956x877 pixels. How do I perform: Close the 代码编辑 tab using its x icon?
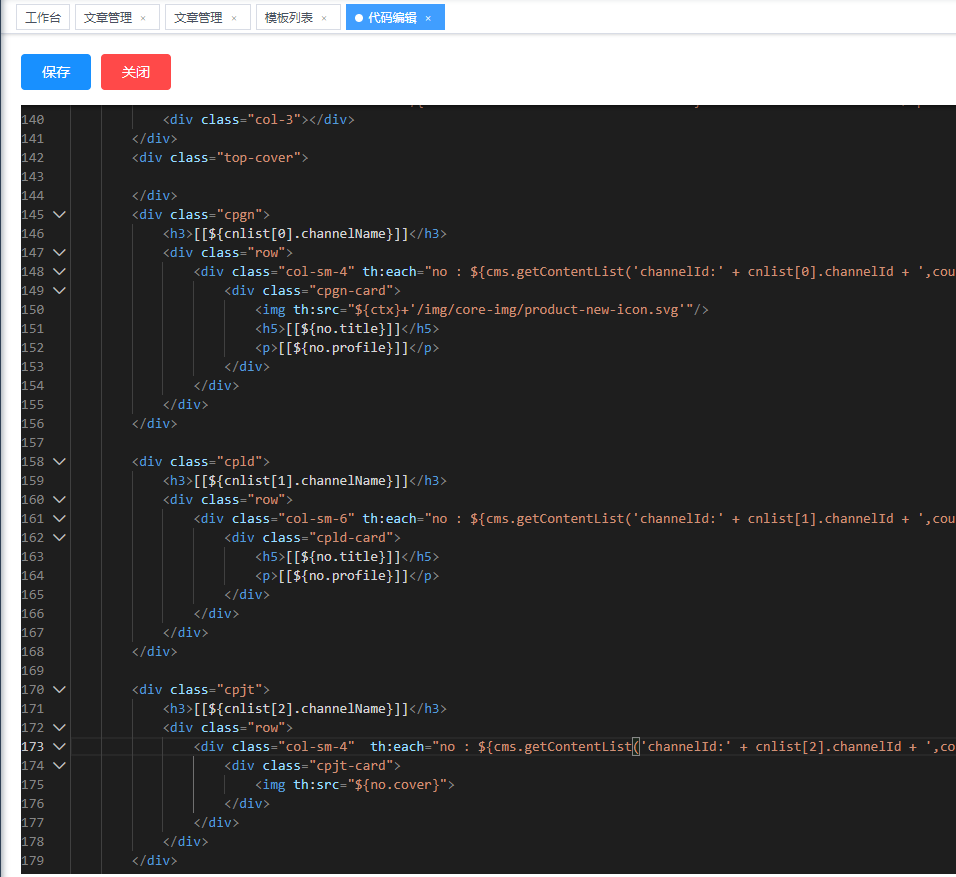(x=428, y=18)
